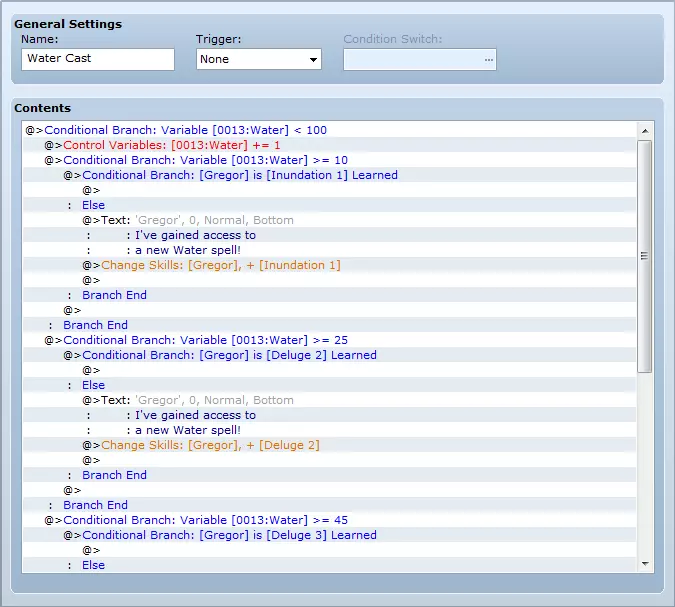
Task: Click the Condition Switch ellipsis button
Action: point(489,59)
